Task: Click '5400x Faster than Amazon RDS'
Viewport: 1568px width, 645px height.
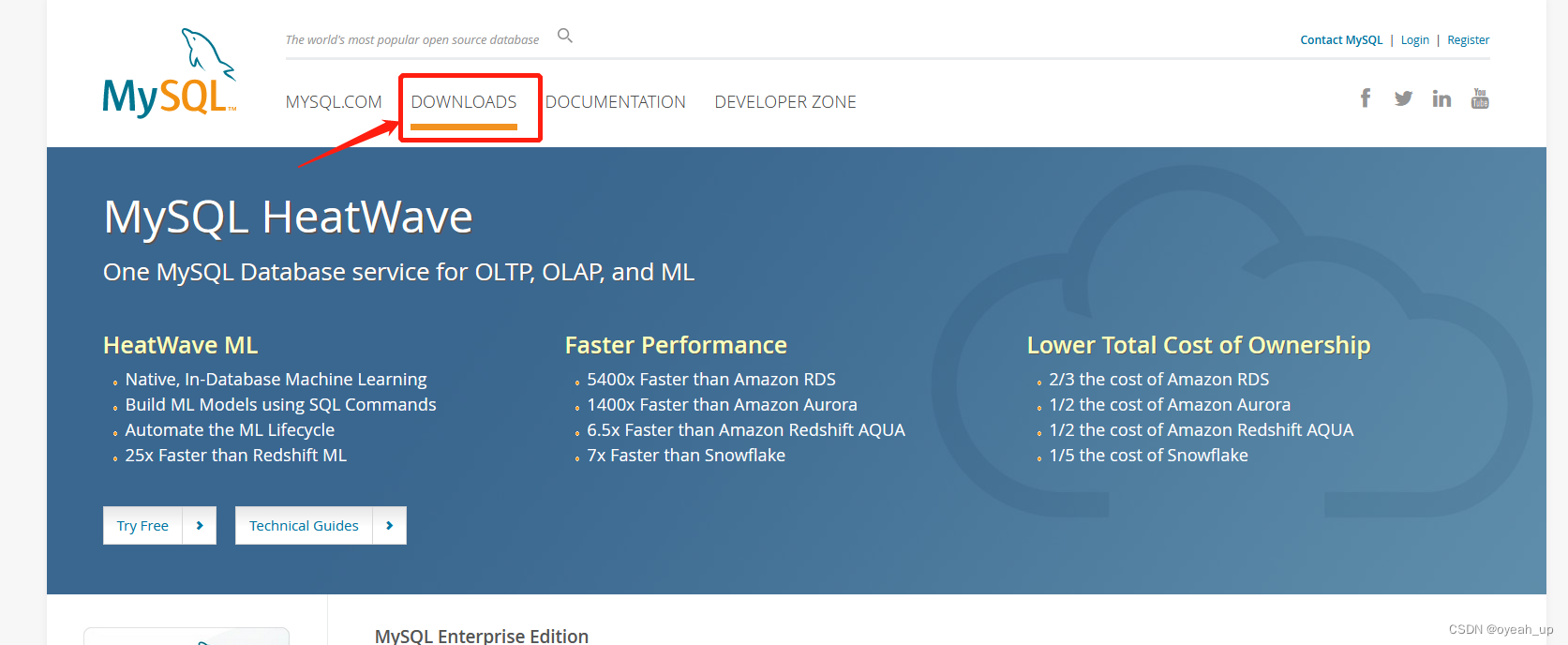Action: coord(711,380)
